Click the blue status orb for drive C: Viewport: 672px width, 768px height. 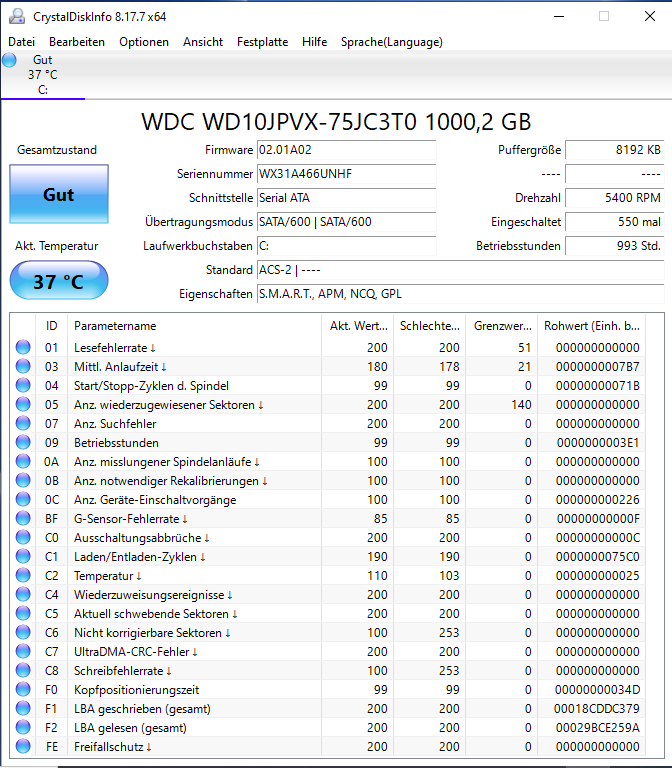tap(9, 60)
